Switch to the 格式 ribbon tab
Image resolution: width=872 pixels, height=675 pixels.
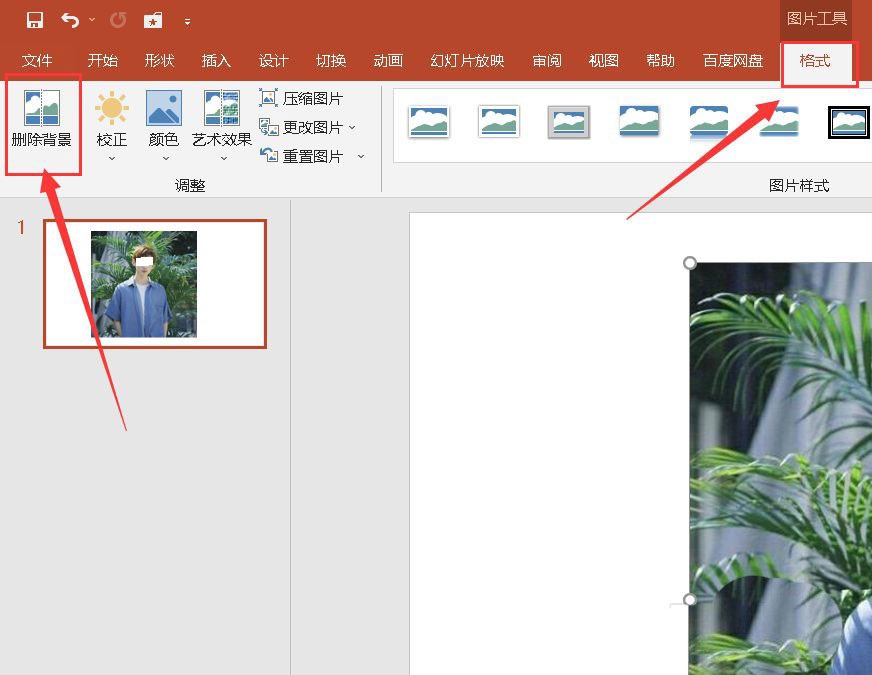point(819,61)
